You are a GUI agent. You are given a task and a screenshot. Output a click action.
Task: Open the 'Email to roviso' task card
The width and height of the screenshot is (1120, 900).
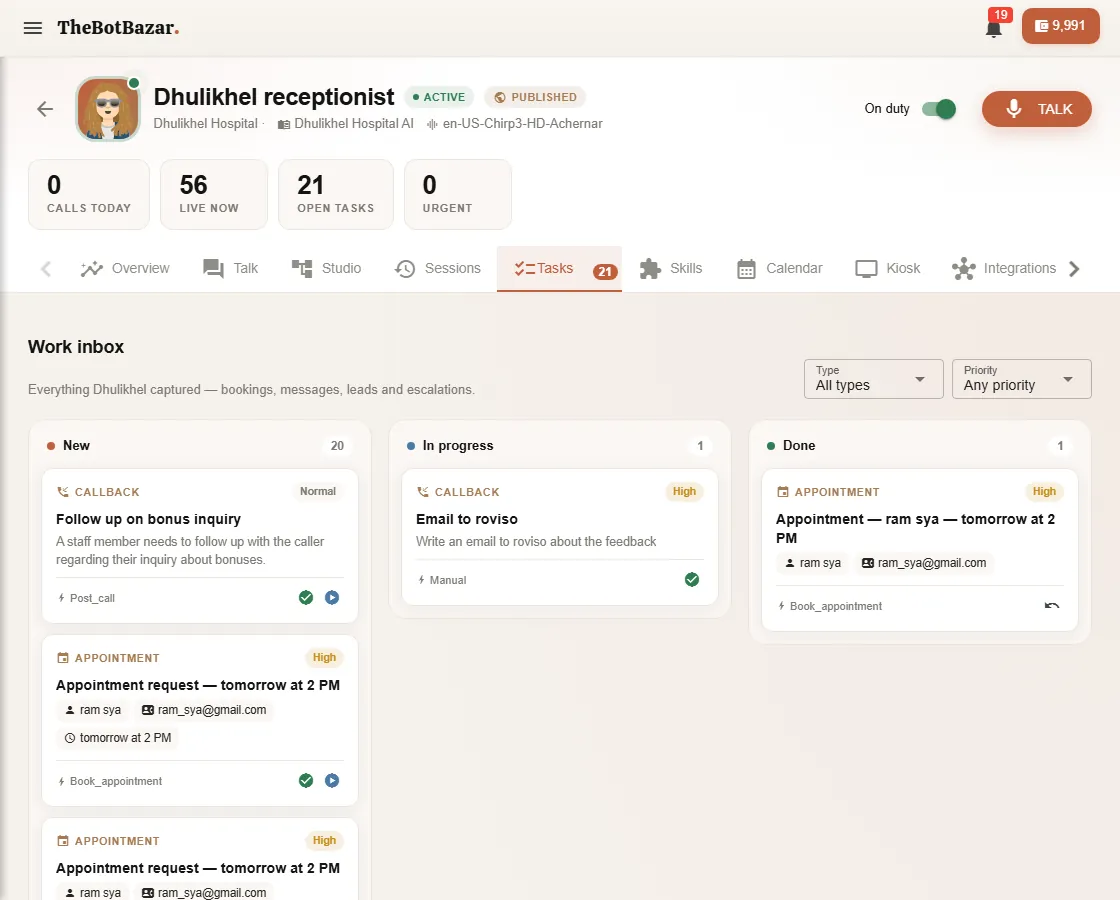point(560,537)
